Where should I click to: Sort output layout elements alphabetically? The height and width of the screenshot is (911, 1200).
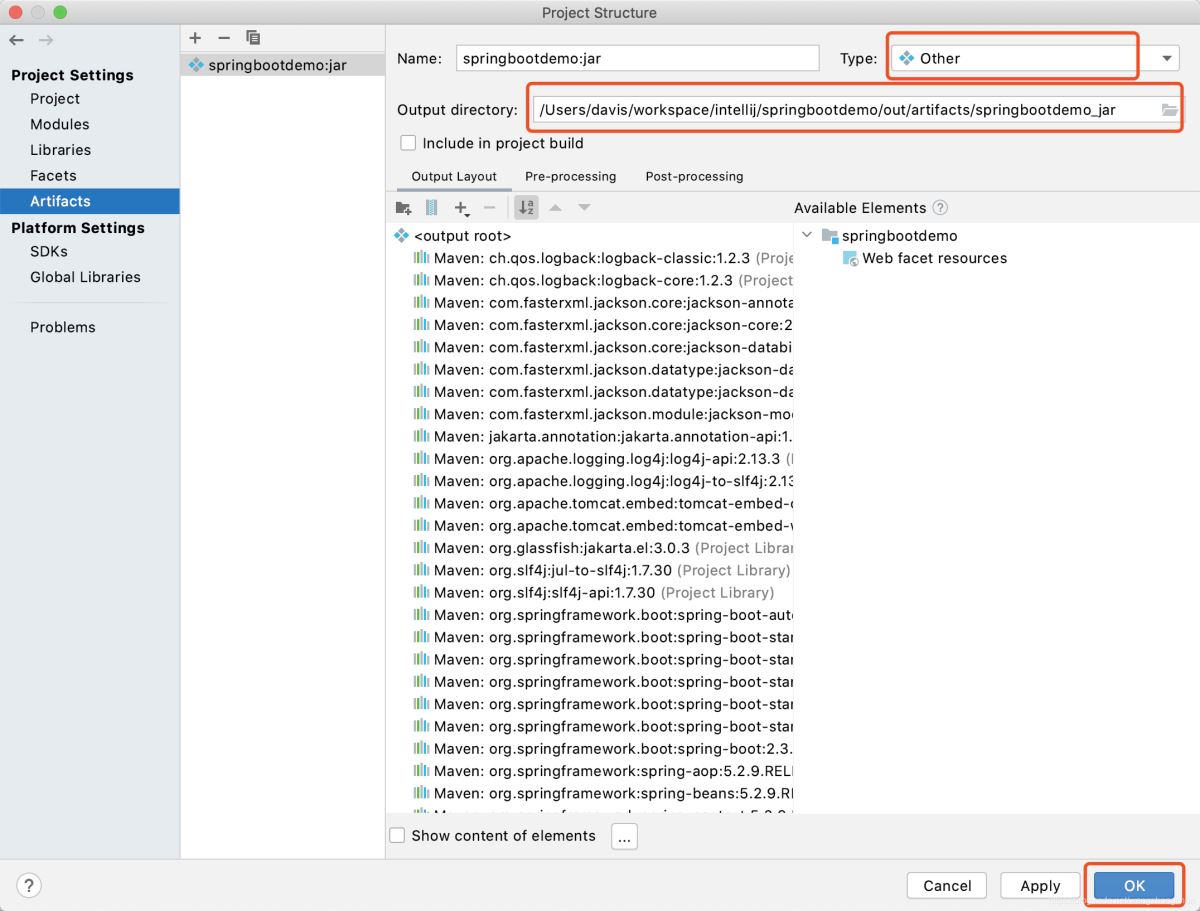coord(526,207)
